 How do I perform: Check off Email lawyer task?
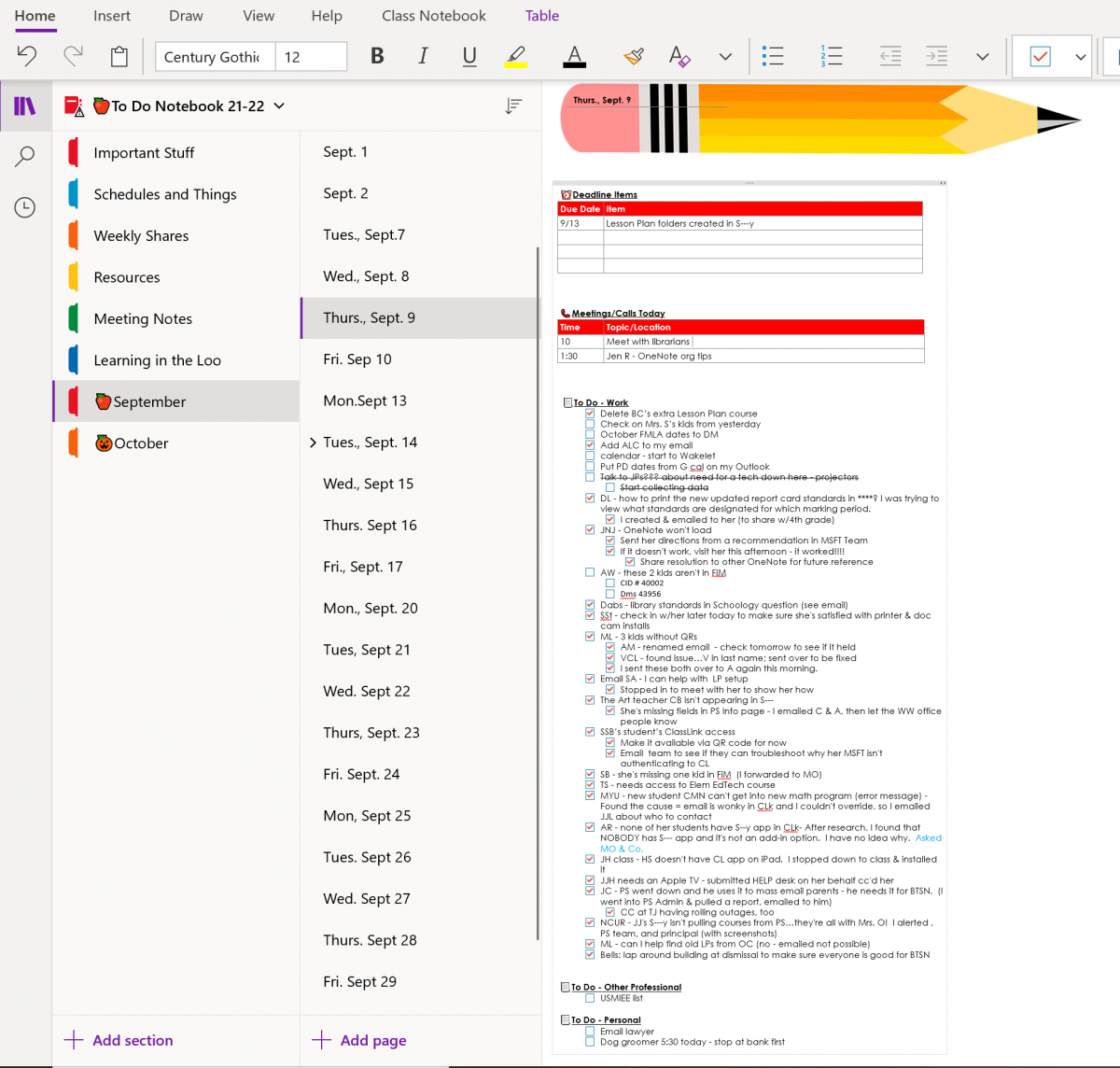(589, 1032)
